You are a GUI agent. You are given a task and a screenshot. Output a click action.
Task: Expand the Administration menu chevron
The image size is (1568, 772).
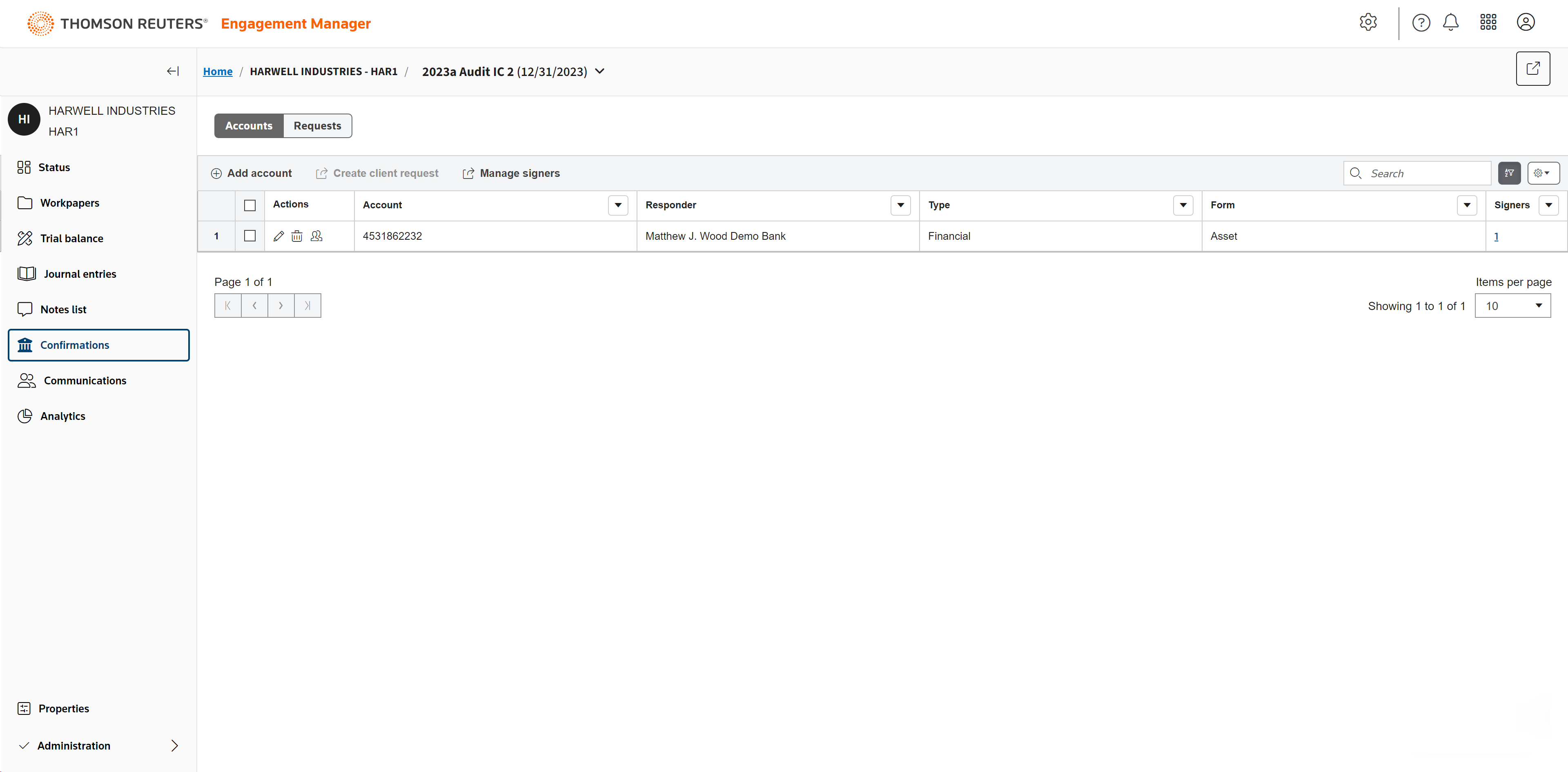point(175,745)
